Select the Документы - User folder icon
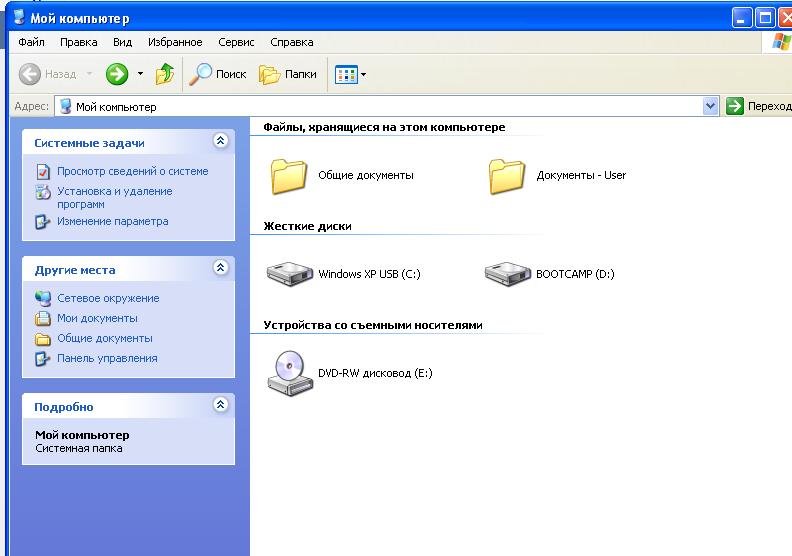 [x=507, y=176]
